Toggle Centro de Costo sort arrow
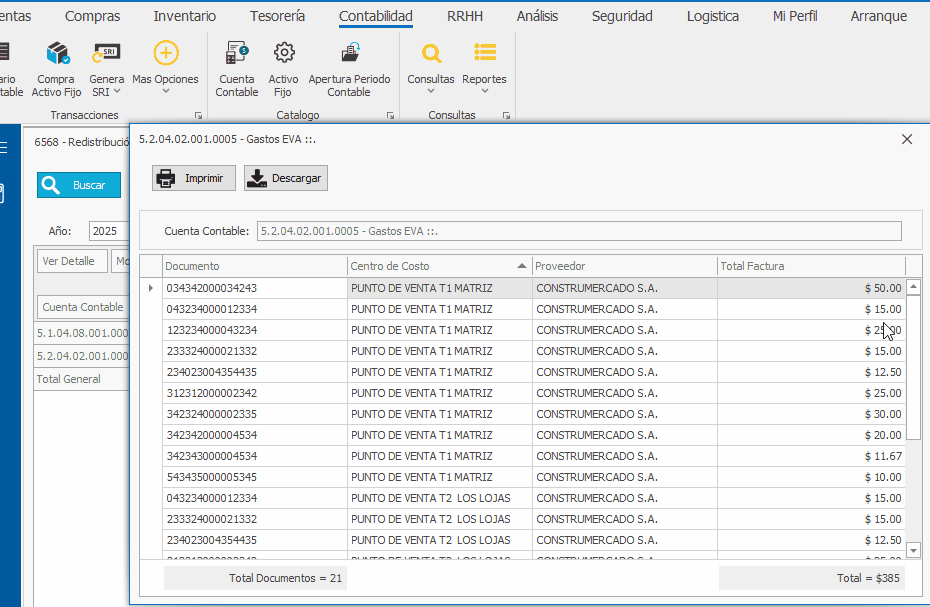Image resolution: width=930 pixels, height=607 pixels. 521,266
